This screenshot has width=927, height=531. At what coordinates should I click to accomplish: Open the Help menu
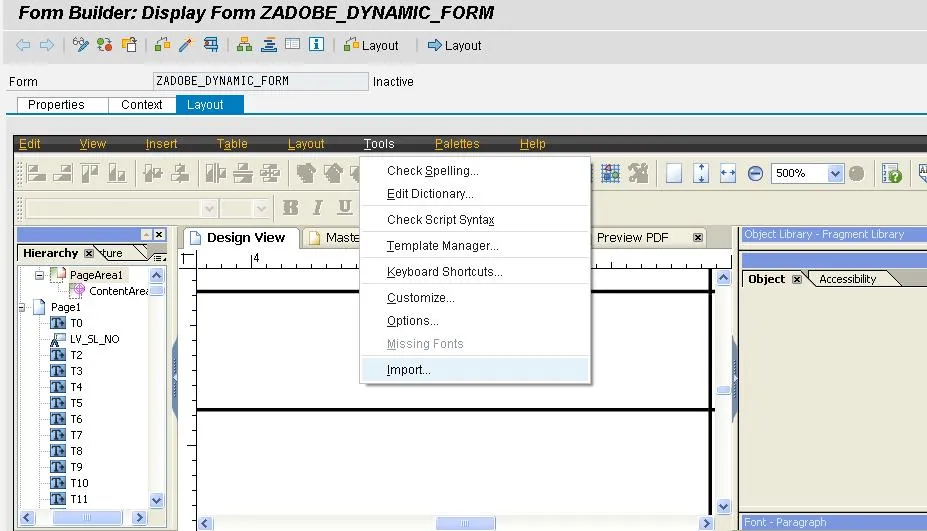pos(533,144)
